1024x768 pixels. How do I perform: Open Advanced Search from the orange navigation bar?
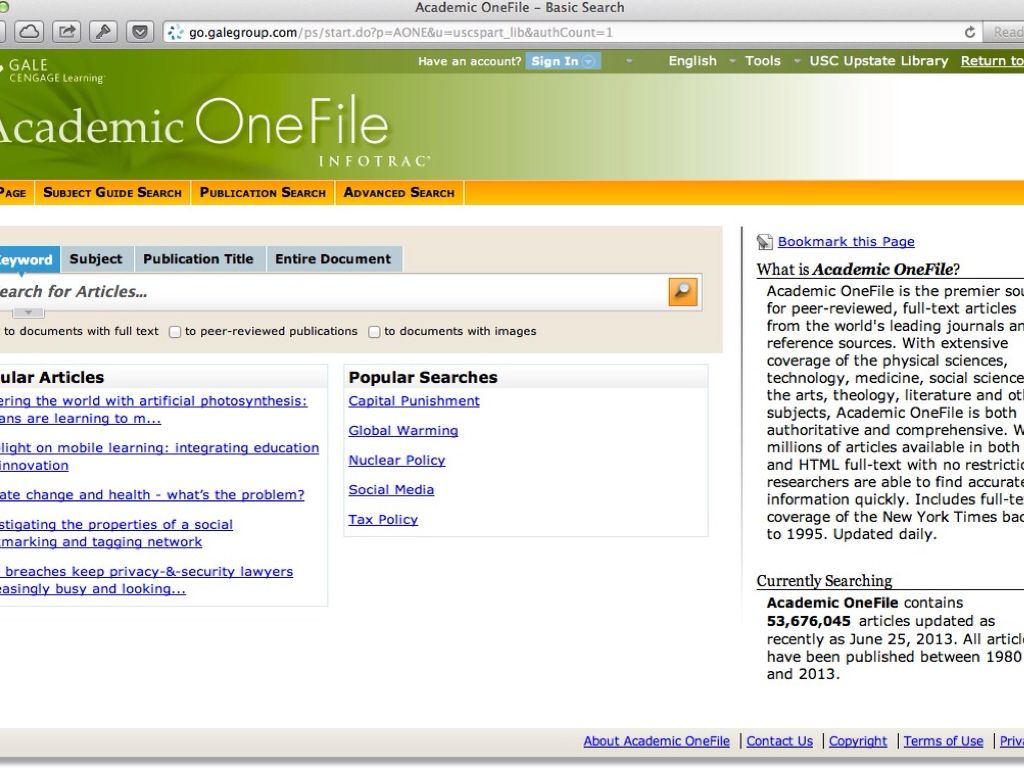[x=399, y=193]
